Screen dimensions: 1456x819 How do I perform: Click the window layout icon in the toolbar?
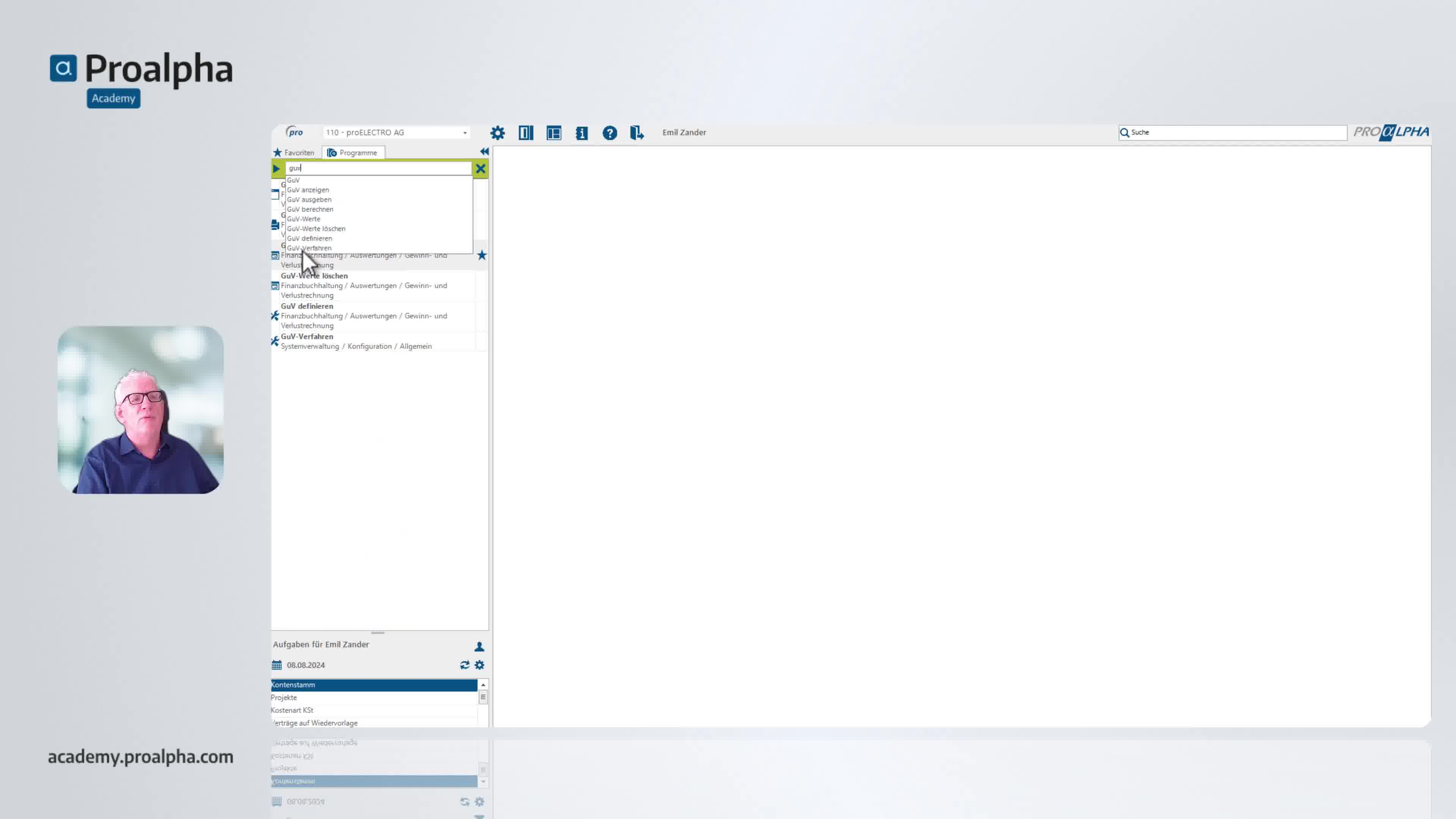554,133
